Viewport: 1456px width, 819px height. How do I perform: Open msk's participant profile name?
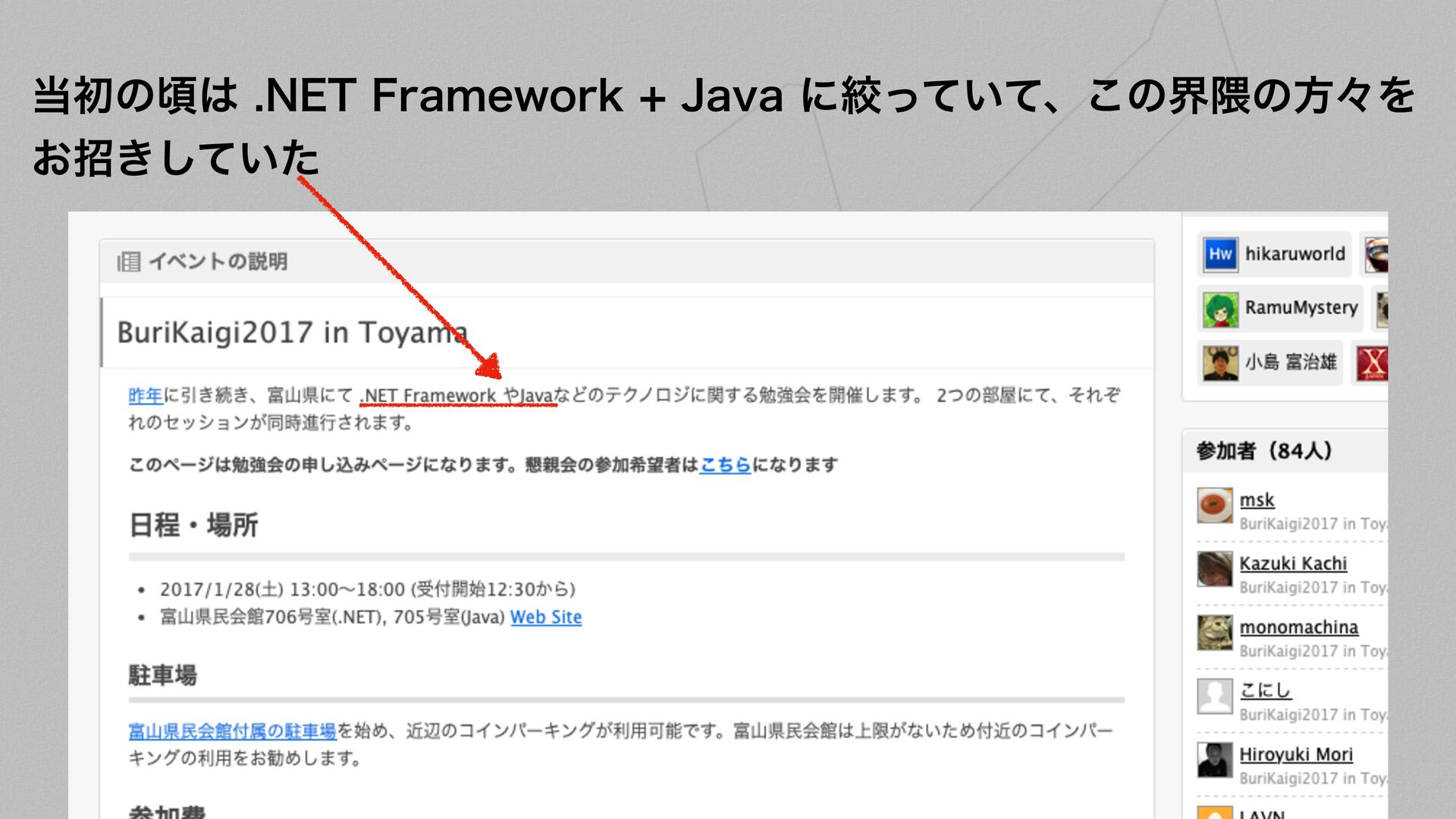(x=1257, y=500)
